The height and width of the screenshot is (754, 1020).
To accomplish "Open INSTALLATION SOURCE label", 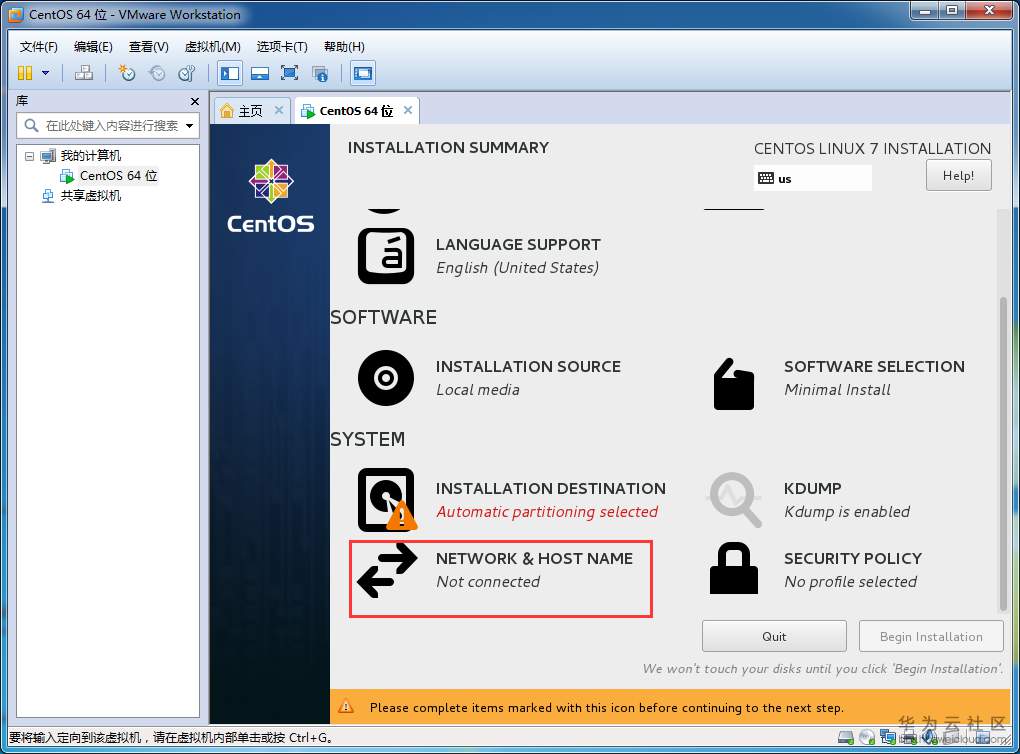I will [528, 366].
